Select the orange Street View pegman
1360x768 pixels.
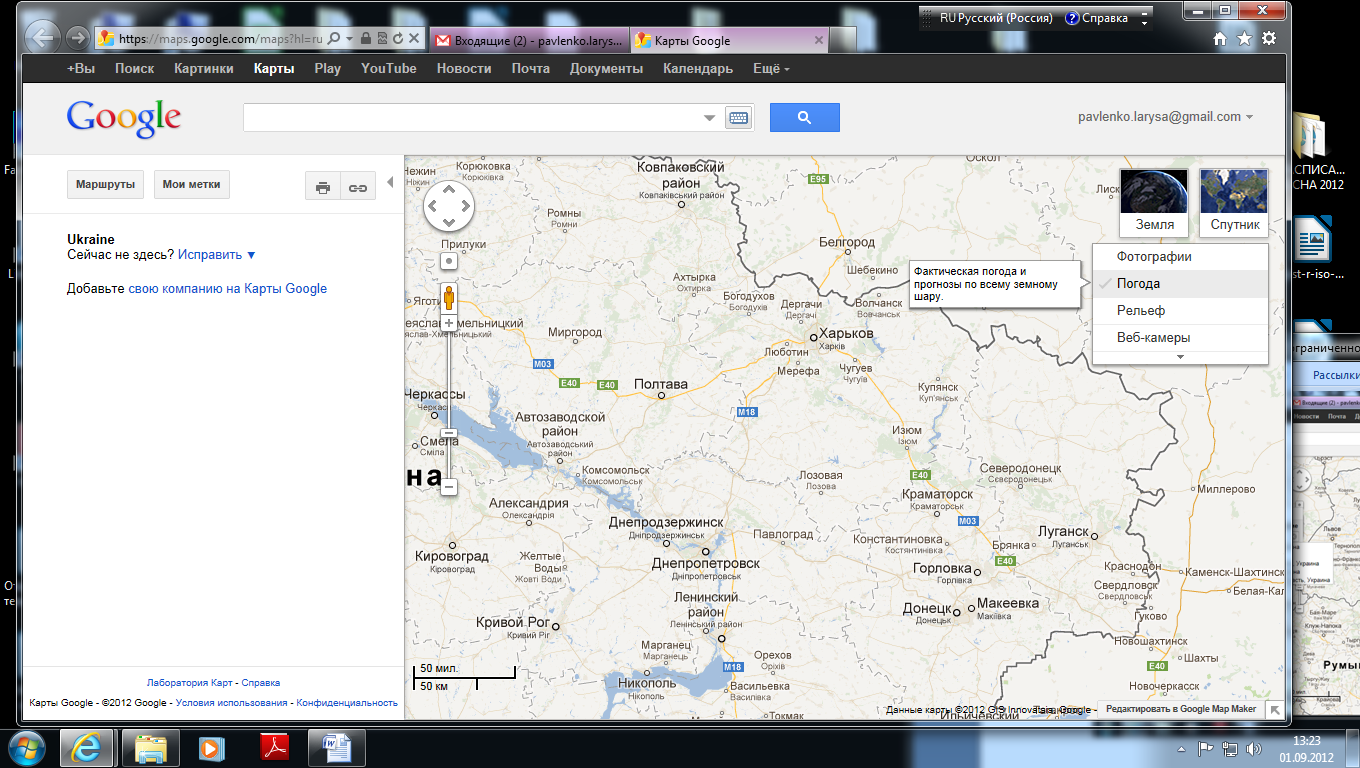pos(449,298)
